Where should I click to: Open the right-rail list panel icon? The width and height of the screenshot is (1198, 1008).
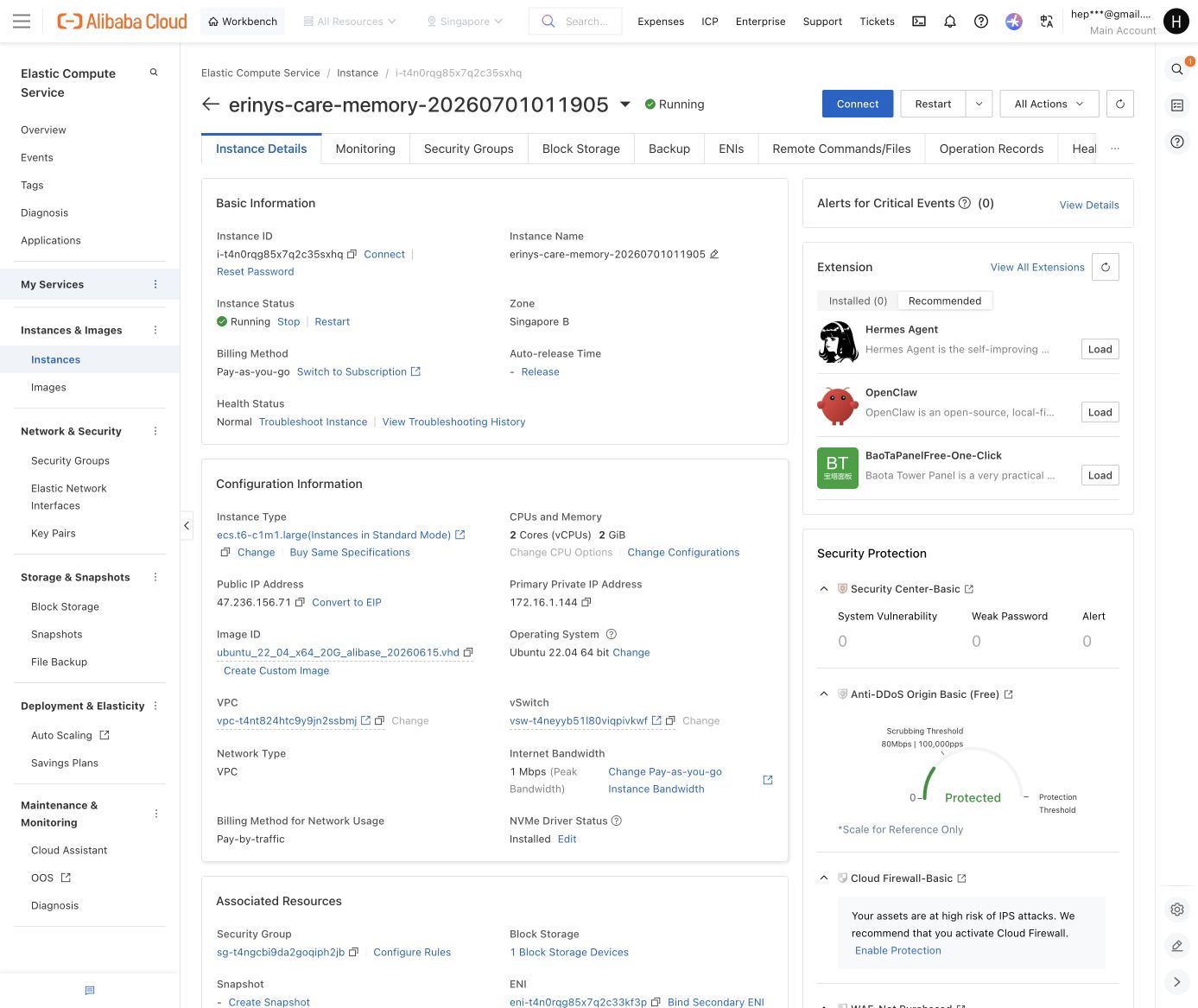point(1177,105)
